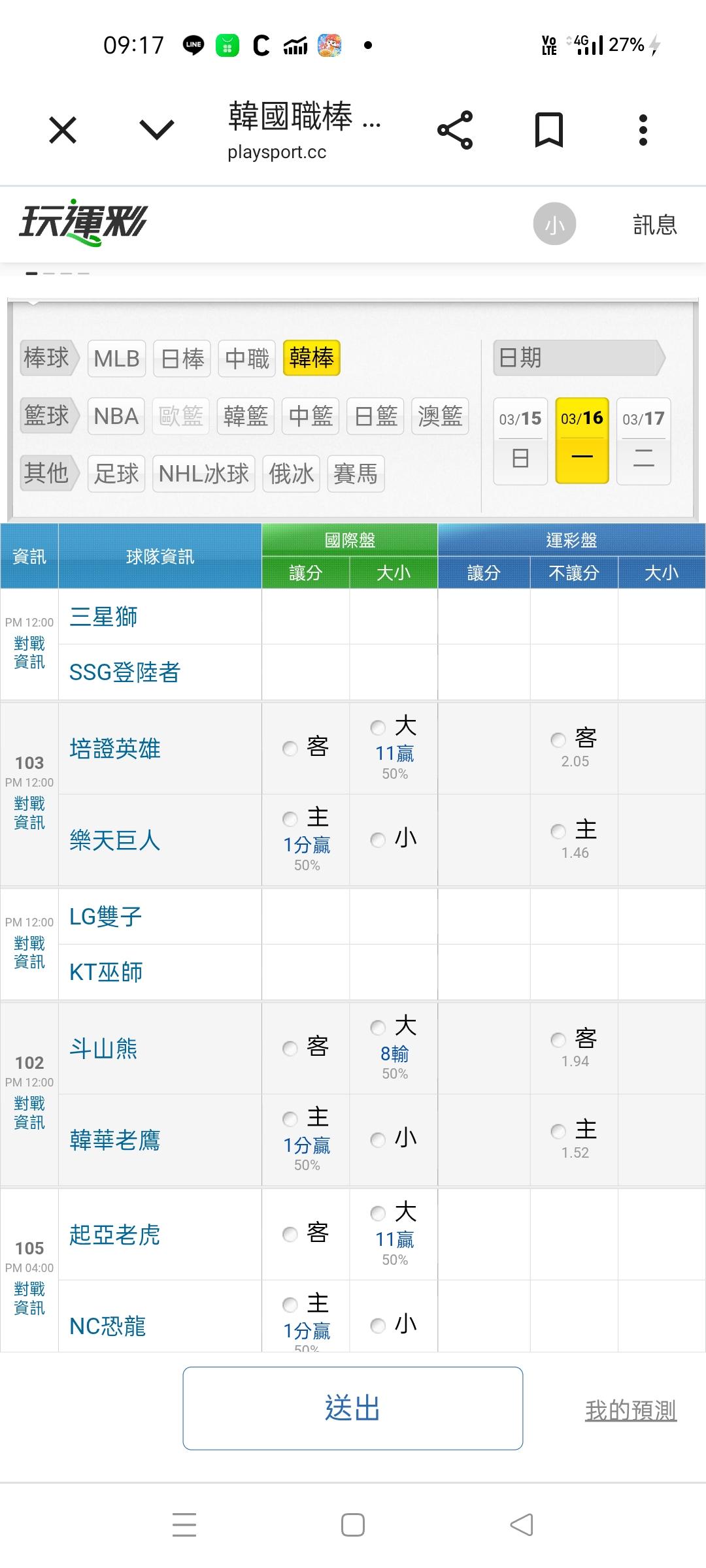Expand the 棒球 category arrow
706x1568 pixels.
point(49,358)
